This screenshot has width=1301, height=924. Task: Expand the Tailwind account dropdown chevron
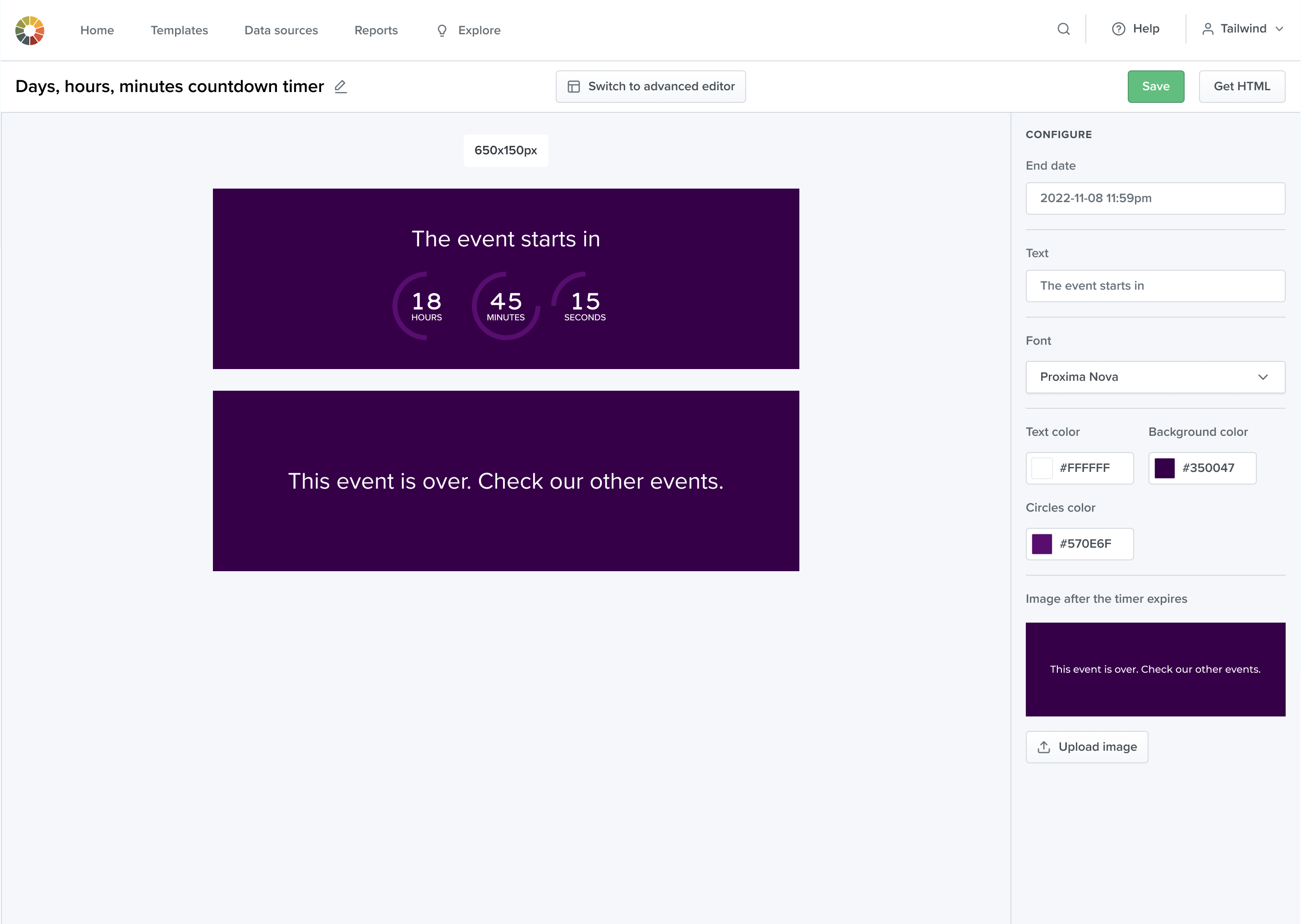click(x=1279, y=29)
